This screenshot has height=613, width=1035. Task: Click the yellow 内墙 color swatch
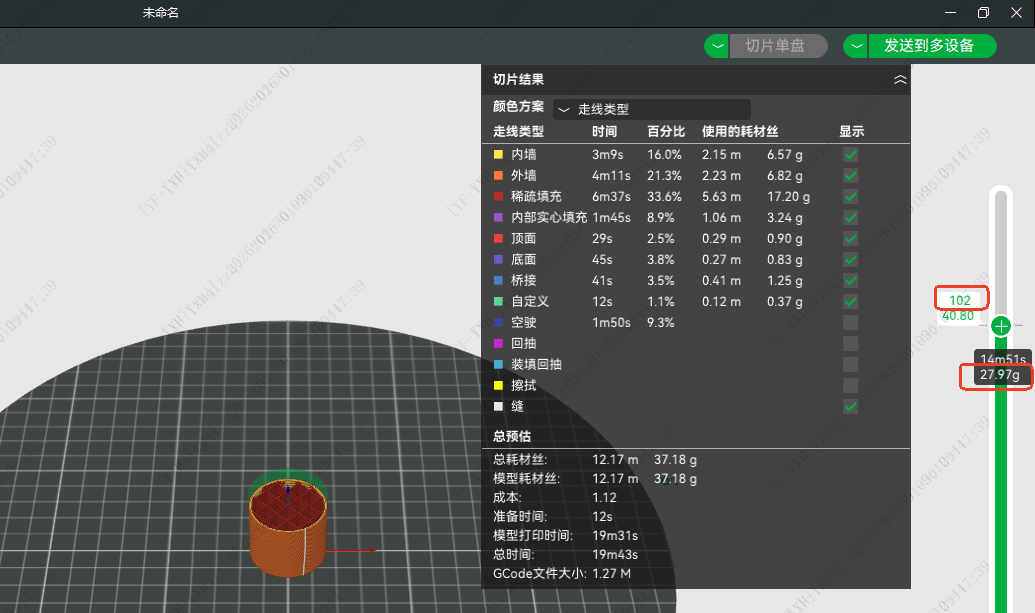click(x=498, y=155)
